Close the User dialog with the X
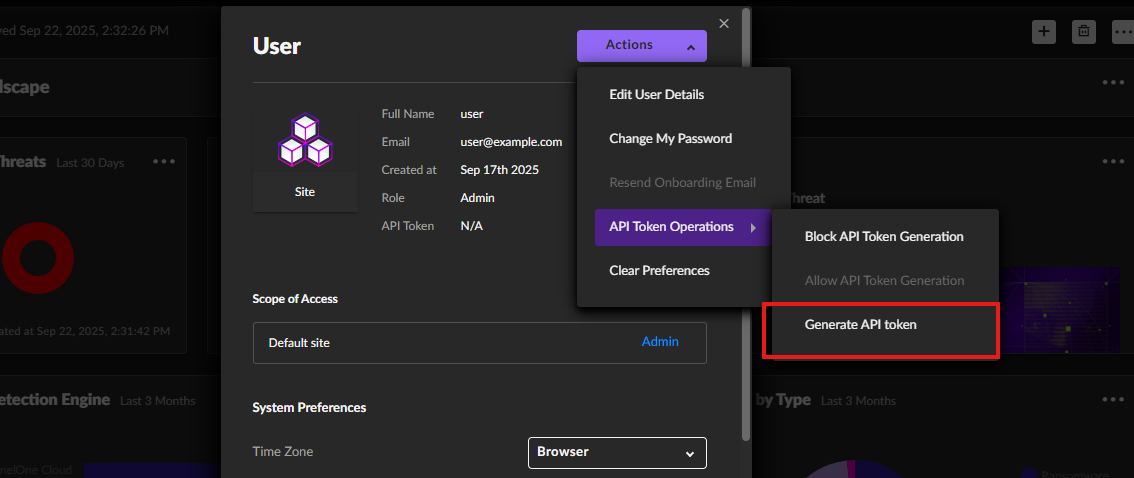 724,24
